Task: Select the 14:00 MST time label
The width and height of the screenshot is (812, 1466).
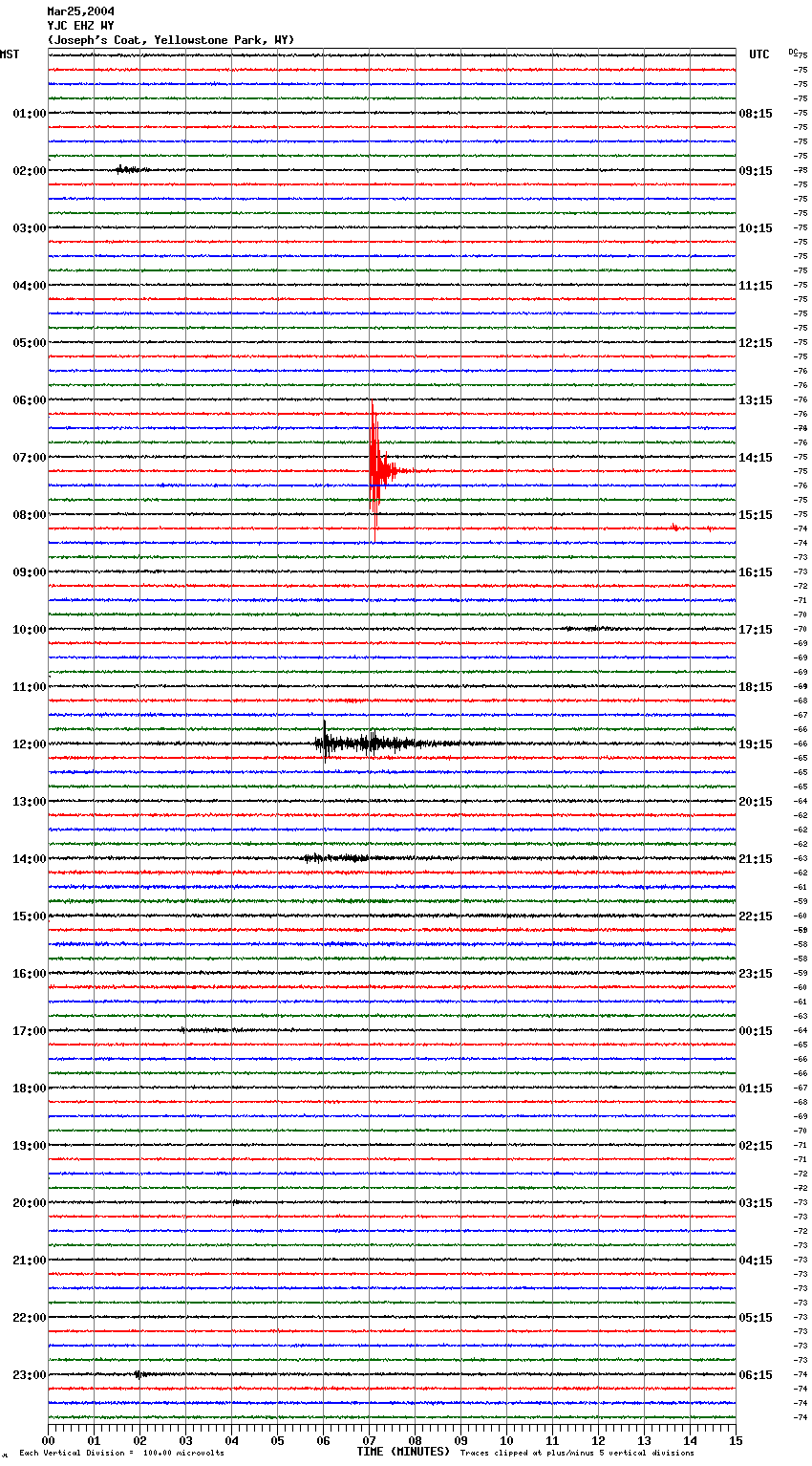Action: pyautogui.click(x=30, y=859)
